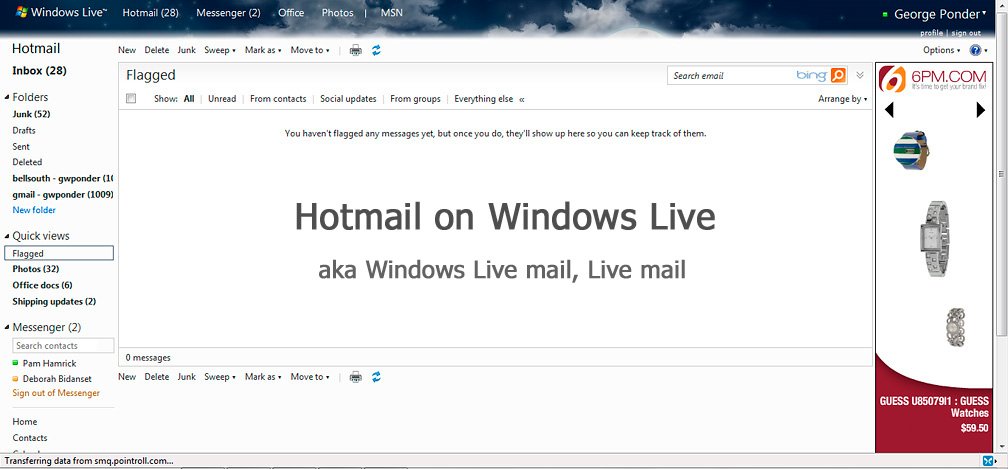Click the printer icon in the bottom toolbar

coord(356,377)
